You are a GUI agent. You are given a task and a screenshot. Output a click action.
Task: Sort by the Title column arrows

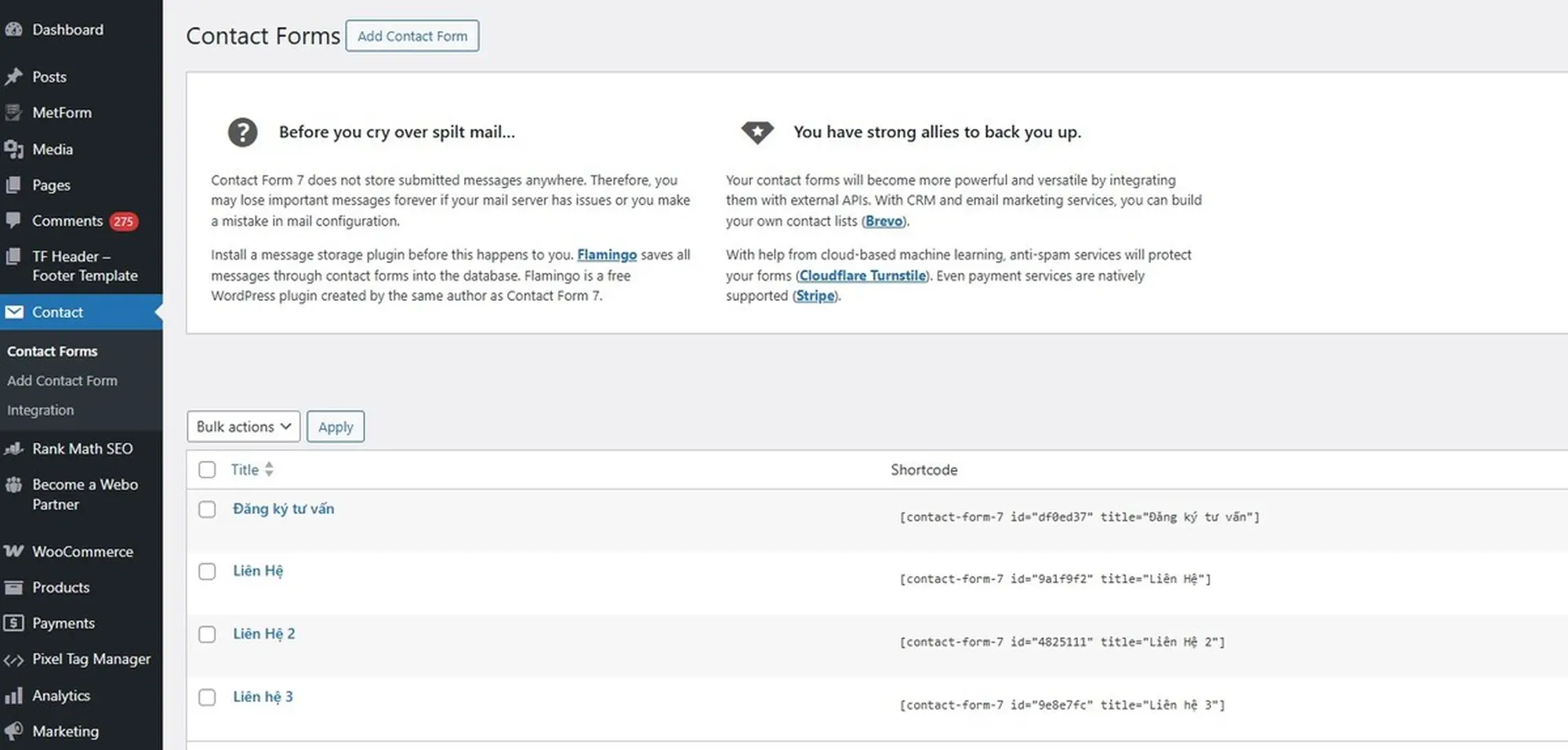tap(269, 469)
